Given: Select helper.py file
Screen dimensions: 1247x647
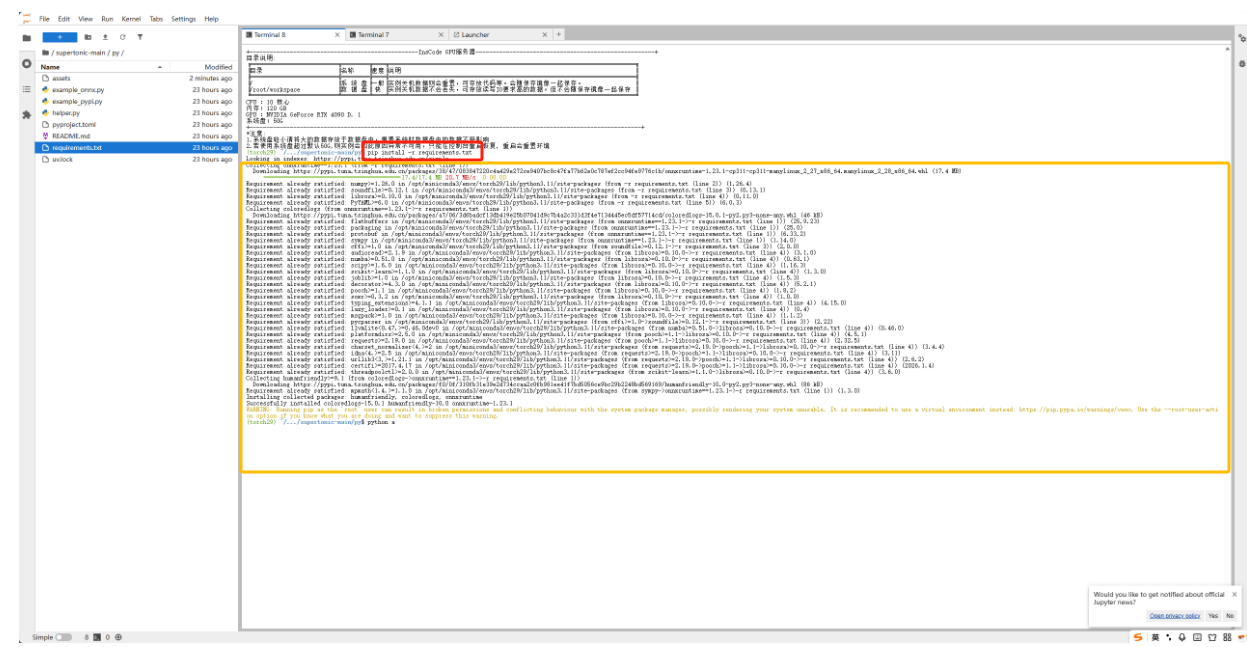Looking at the screenshot, I should [x=138, y=113].
